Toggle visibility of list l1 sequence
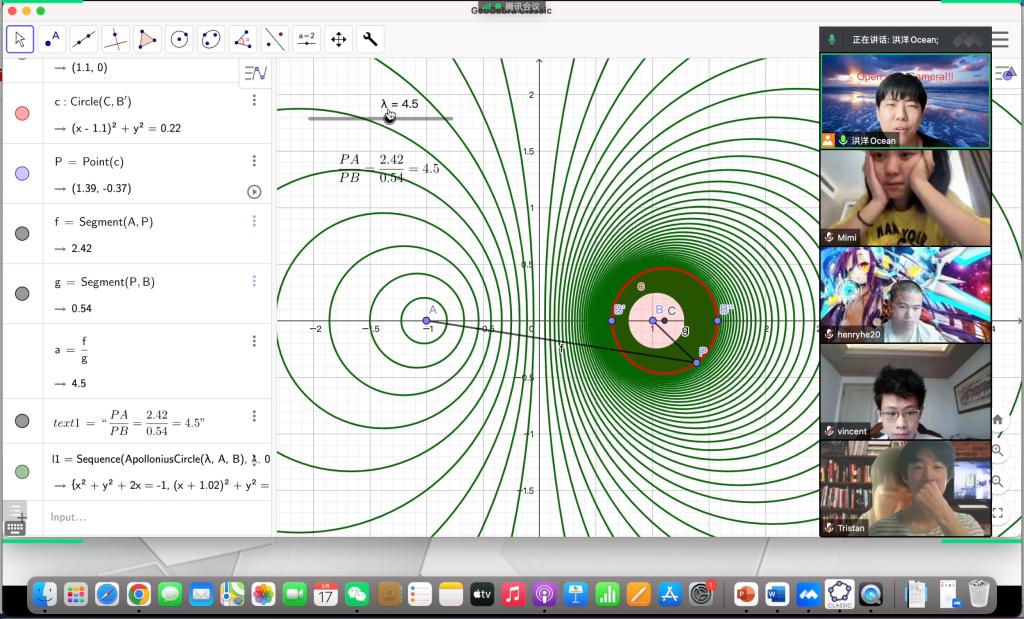1024x619 pixels. coord(22,471)
